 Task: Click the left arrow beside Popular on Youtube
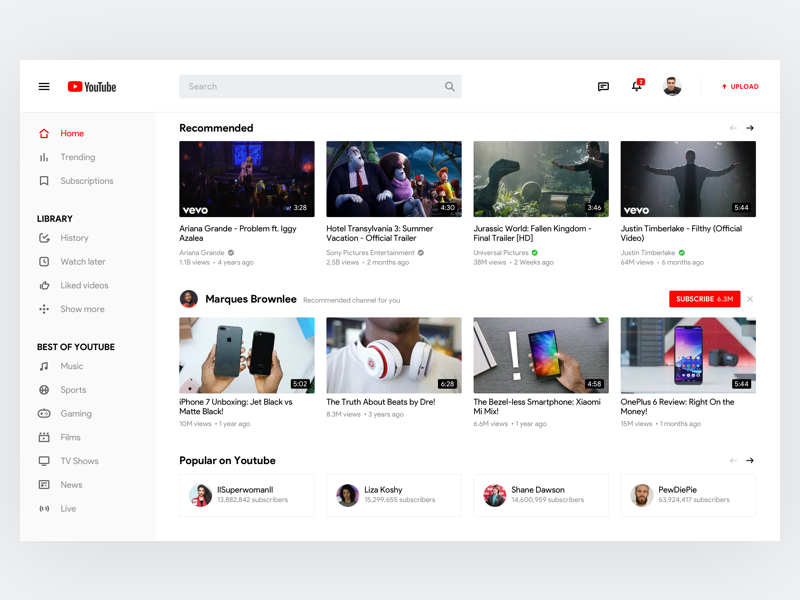[733, 461]
